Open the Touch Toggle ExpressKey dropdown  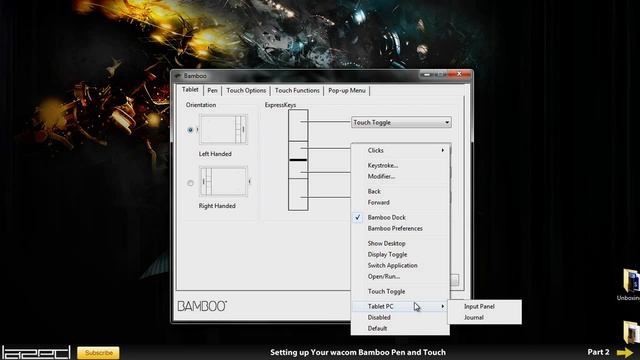401,122
